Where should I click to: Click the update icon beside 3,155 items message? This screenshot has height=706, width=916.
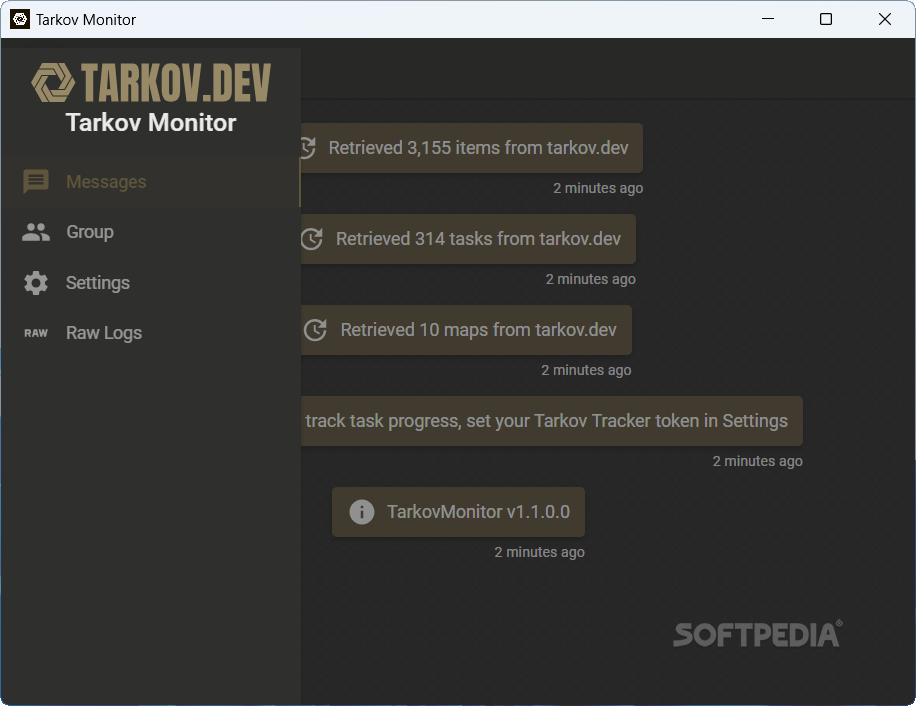pos(308,148)
